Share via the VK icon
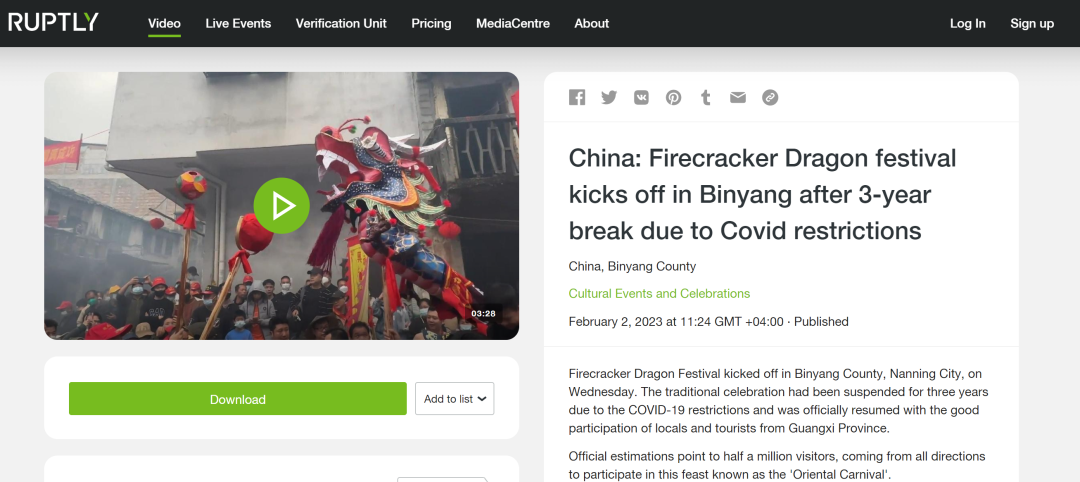Image resolution: width=1080 pixels, height=482 pixels. point(641,97)
